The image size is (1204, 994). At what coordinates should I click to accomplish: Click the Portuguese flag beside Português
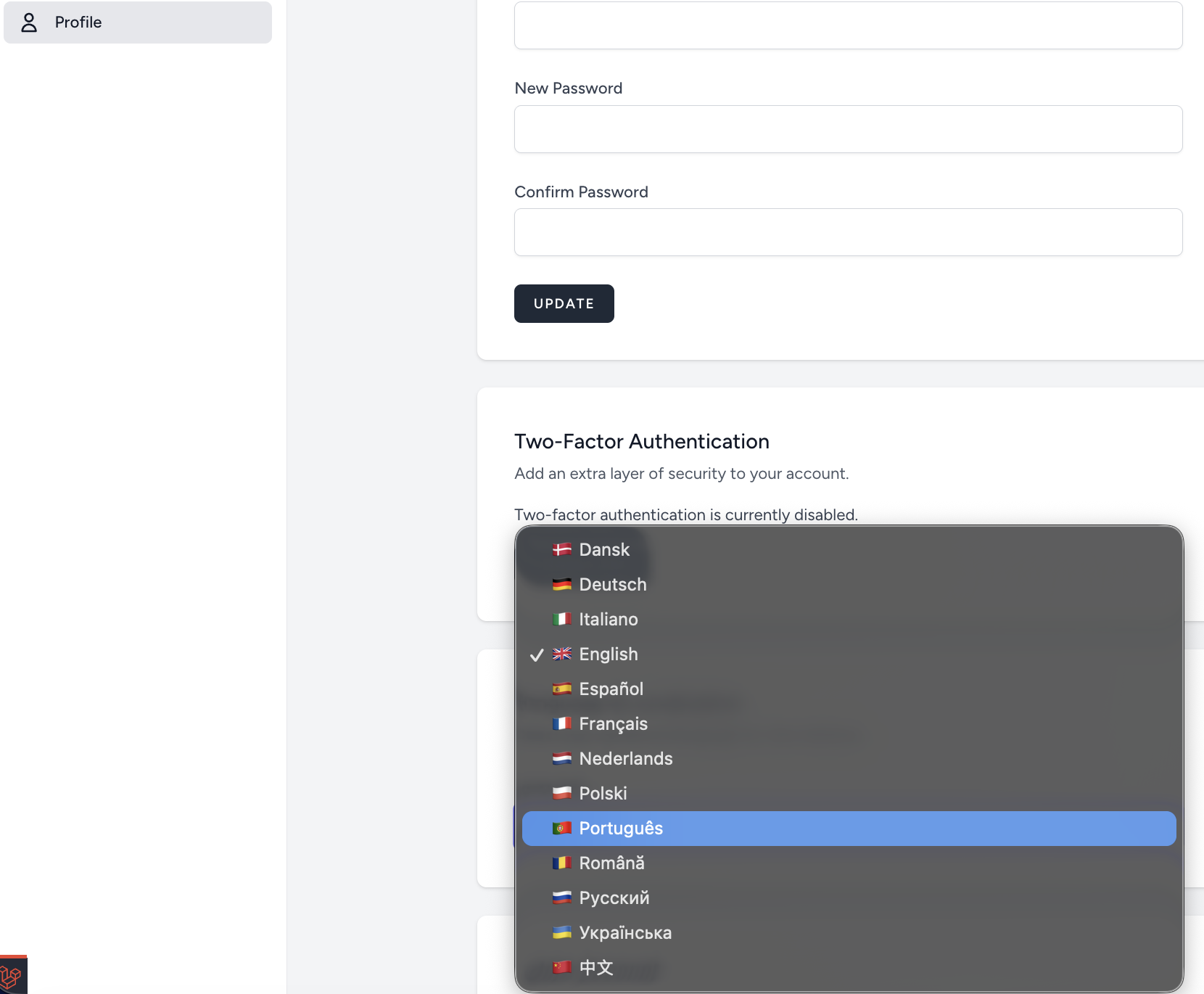562,828
